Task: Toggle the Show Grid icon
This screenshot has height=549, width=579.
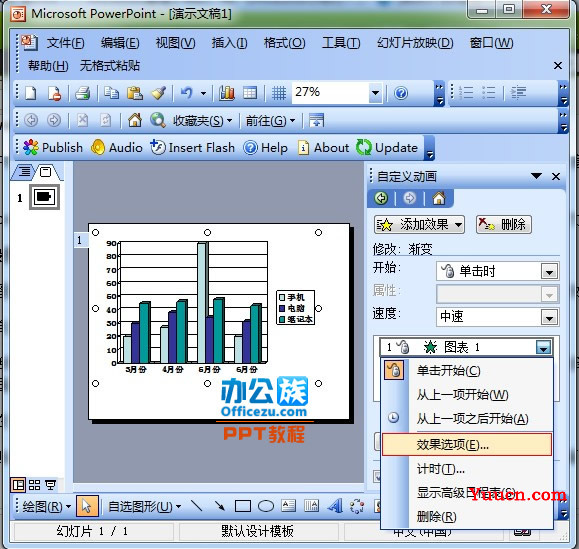Action: [279, 93]
